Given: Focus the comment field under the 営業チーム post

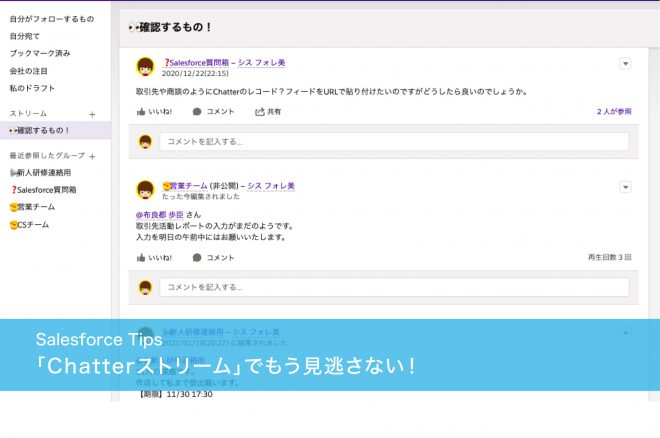Looking at the screenshot, I should (x=394, y=287).
